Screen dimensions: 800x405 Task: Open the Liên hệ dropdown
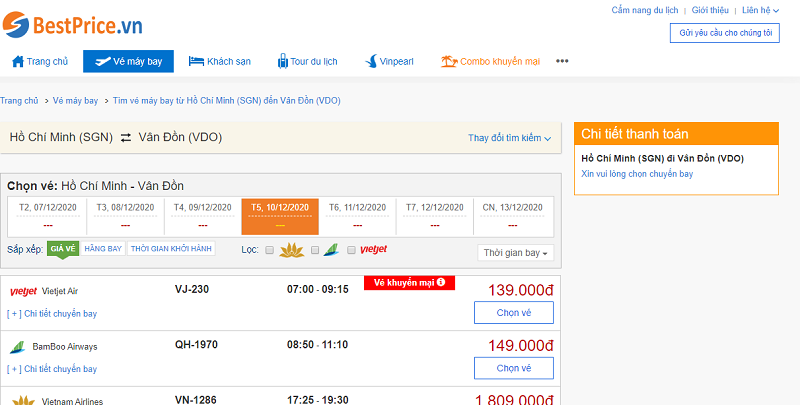760,10
